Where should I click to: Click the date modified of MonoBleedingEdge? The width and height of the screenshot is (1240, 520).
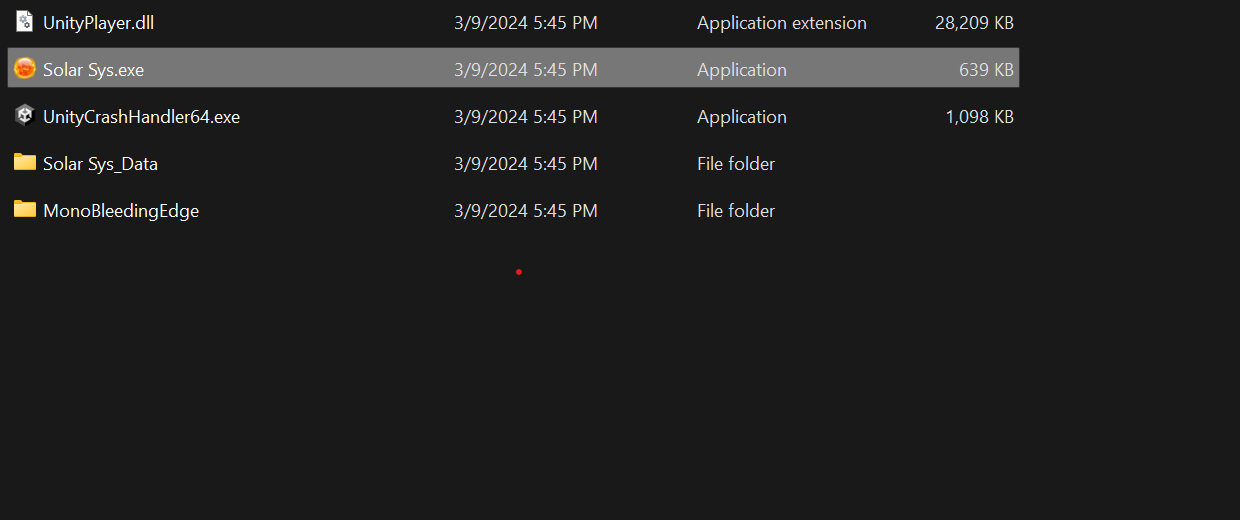pyautogui.click(x=525, y=211)
